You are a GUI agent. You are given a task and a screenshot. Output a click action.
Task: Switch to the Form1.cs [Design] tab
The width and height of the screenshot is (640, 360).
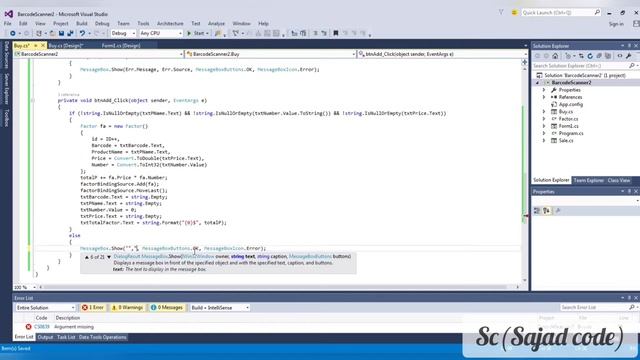pos(121,46)
